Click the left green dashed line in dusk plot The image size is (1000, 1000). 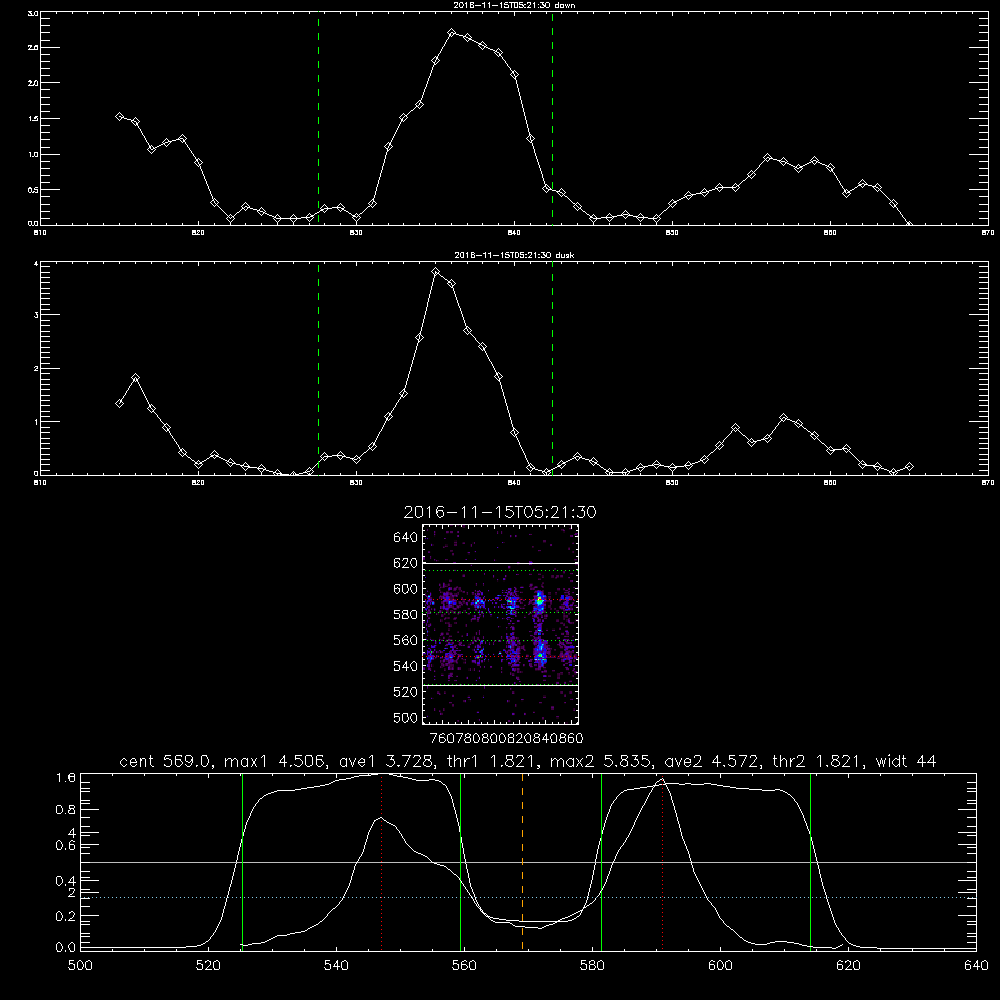click(318, 368)
